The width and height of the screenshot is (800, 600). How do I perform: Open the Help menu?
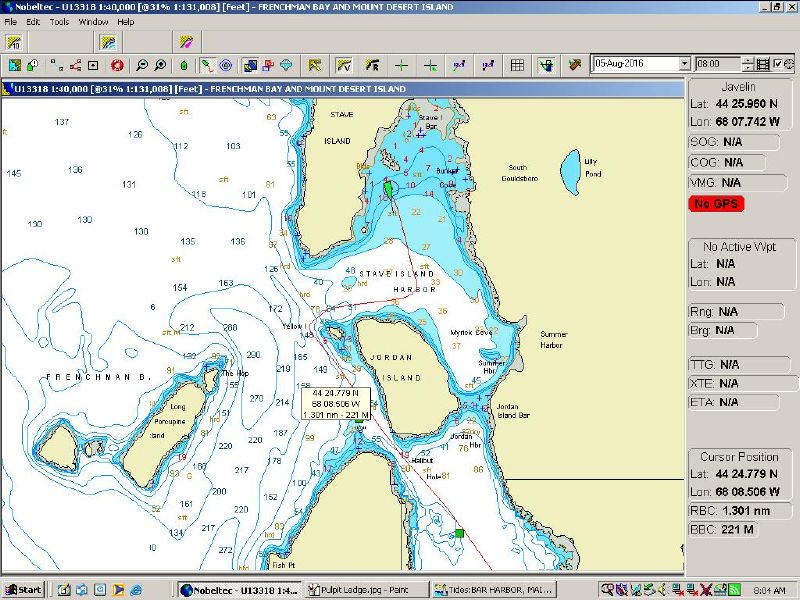[x=126, y=21]
